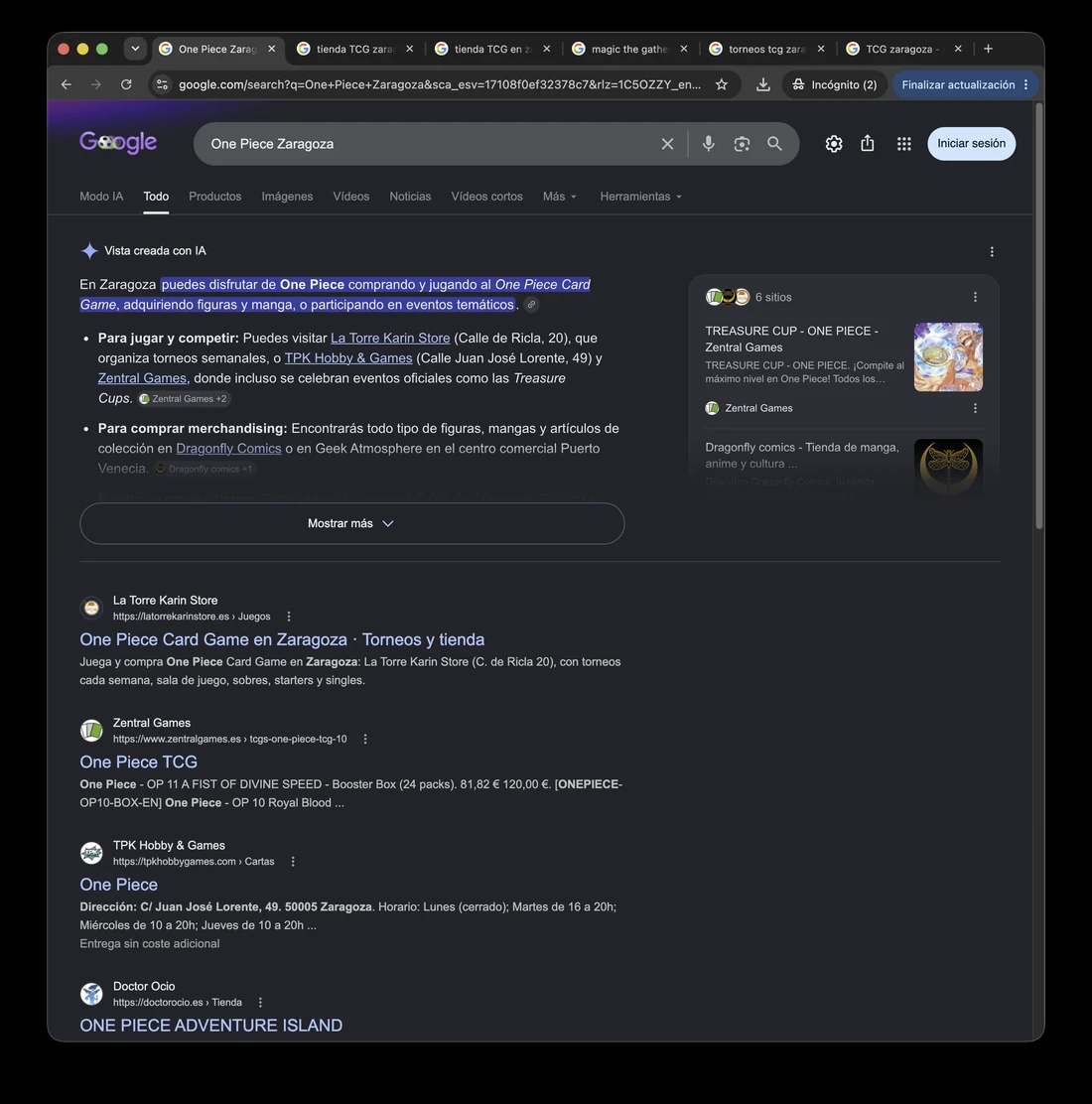Expand the Más dropdown
Viewport: 1092px width, 1104px height.
click(560, 197)
